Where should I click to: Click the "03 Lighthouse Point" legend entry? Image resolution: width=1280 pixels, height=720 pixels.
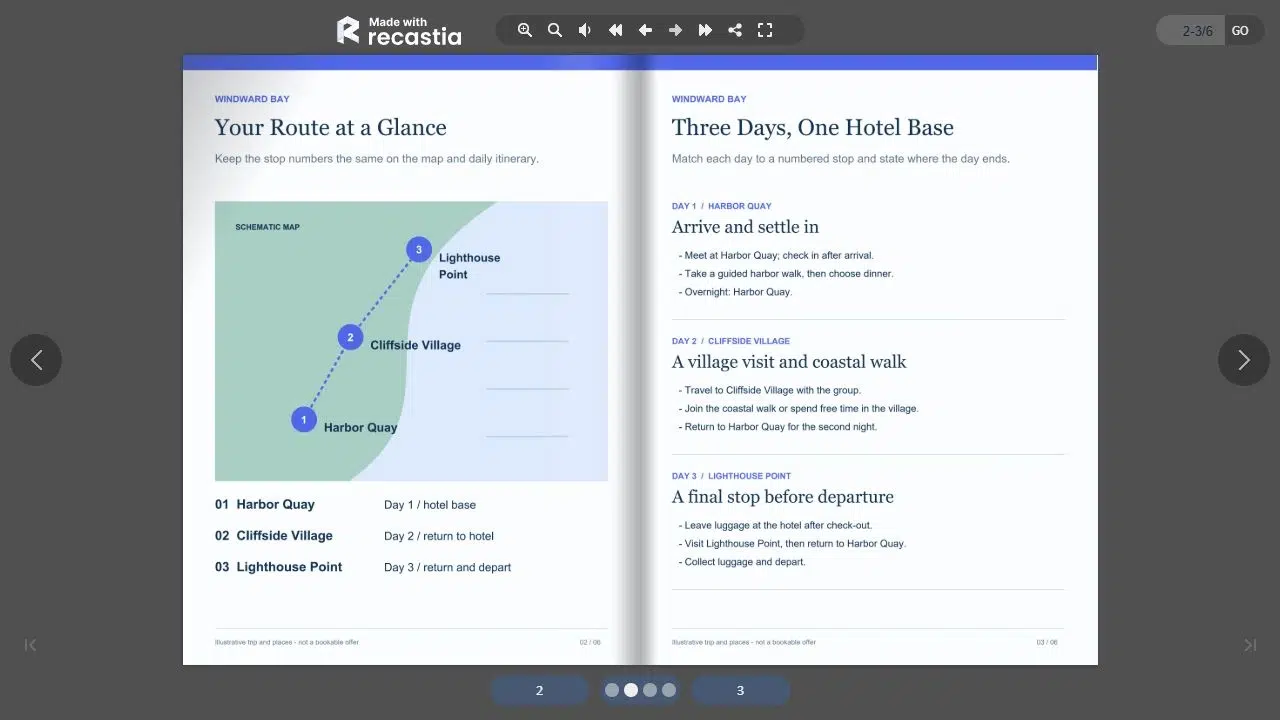click(279, 567)
